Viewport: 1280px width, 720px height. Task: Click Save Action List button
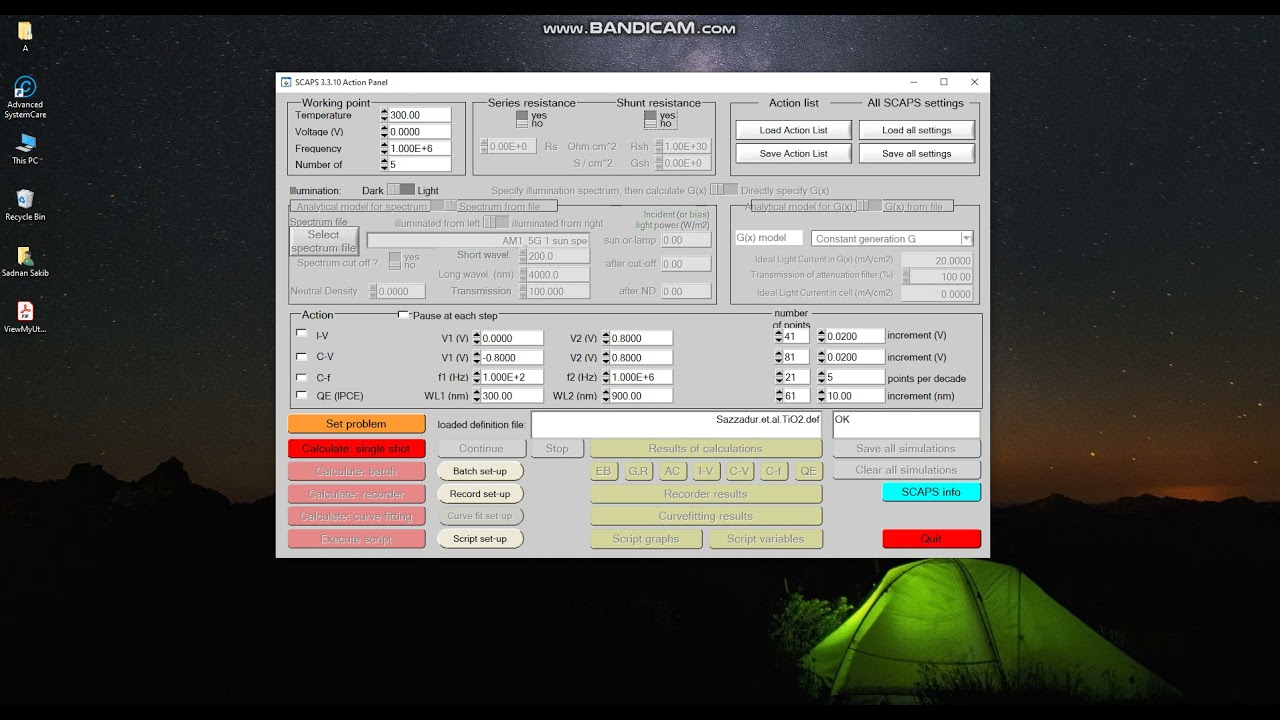pyautogui.click(x=793, y=153)
